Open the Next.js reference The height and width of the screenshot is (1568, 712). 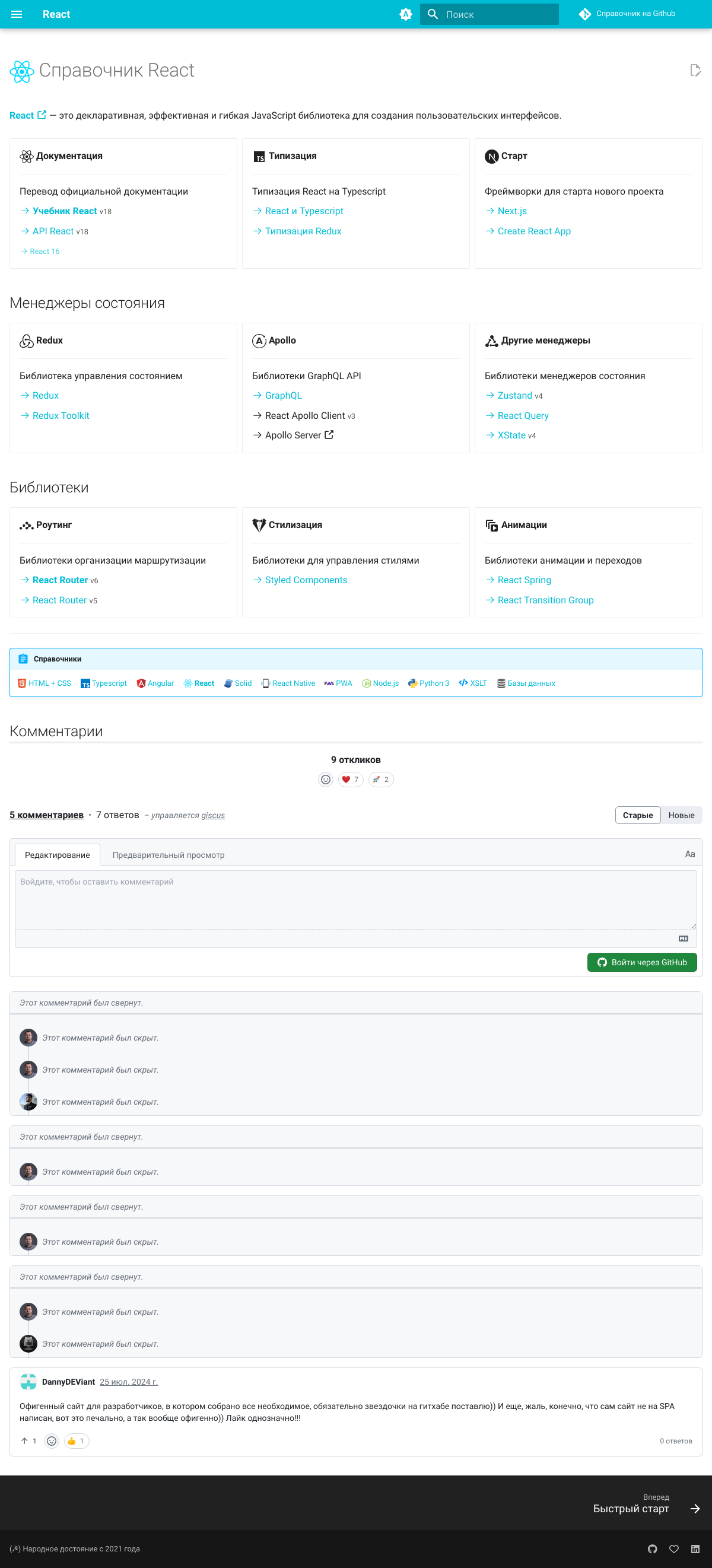pos(513,211)
